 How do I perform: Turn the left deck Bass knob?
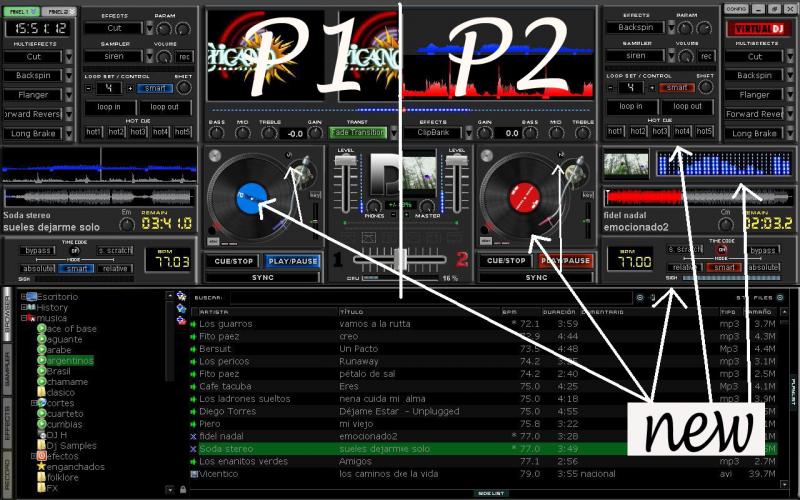(x=216, y=133)
